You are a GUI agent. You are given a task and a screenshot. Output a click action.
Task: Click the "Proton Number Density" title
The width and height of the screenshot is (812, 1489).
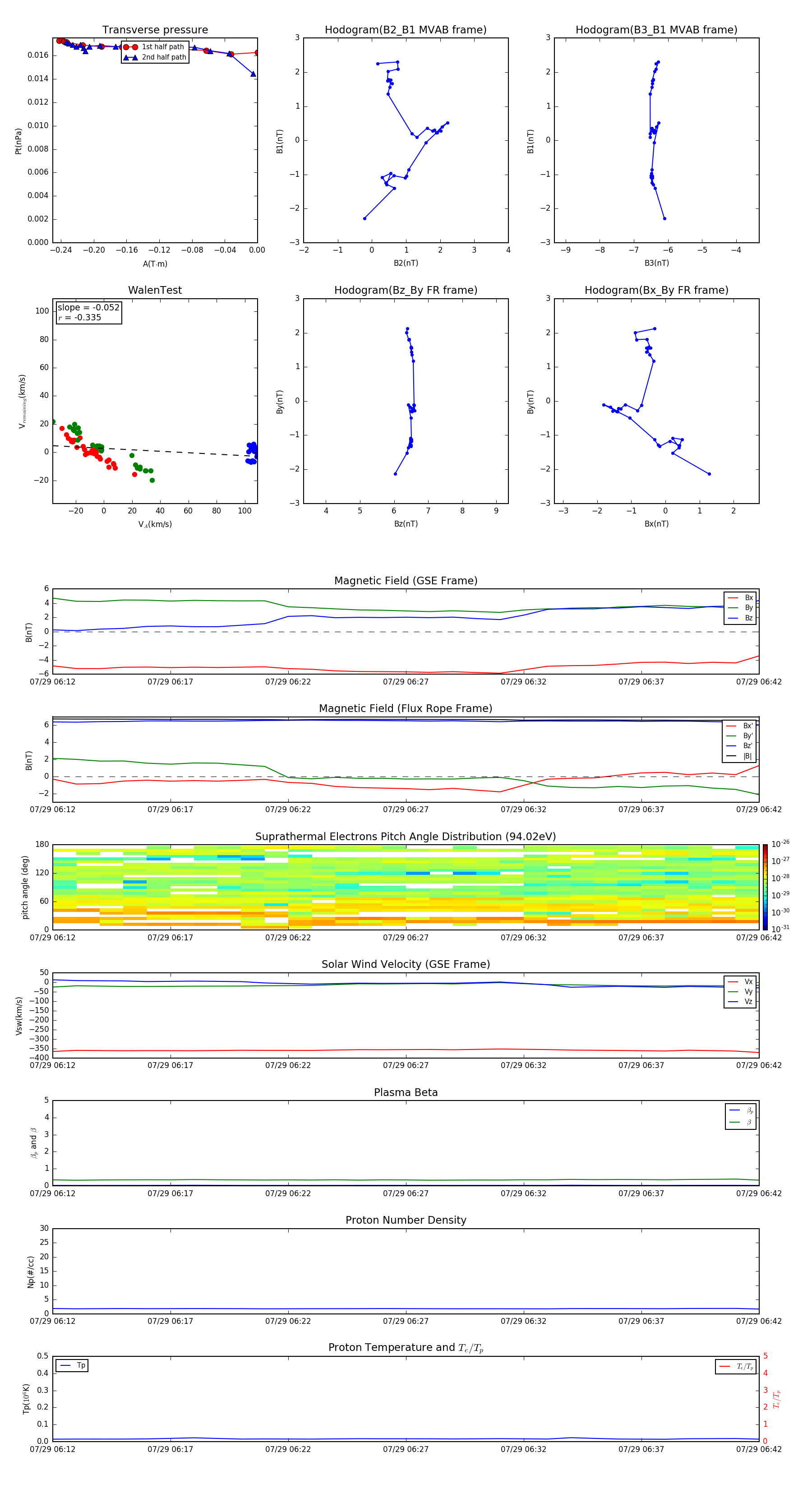[405, 1220]
